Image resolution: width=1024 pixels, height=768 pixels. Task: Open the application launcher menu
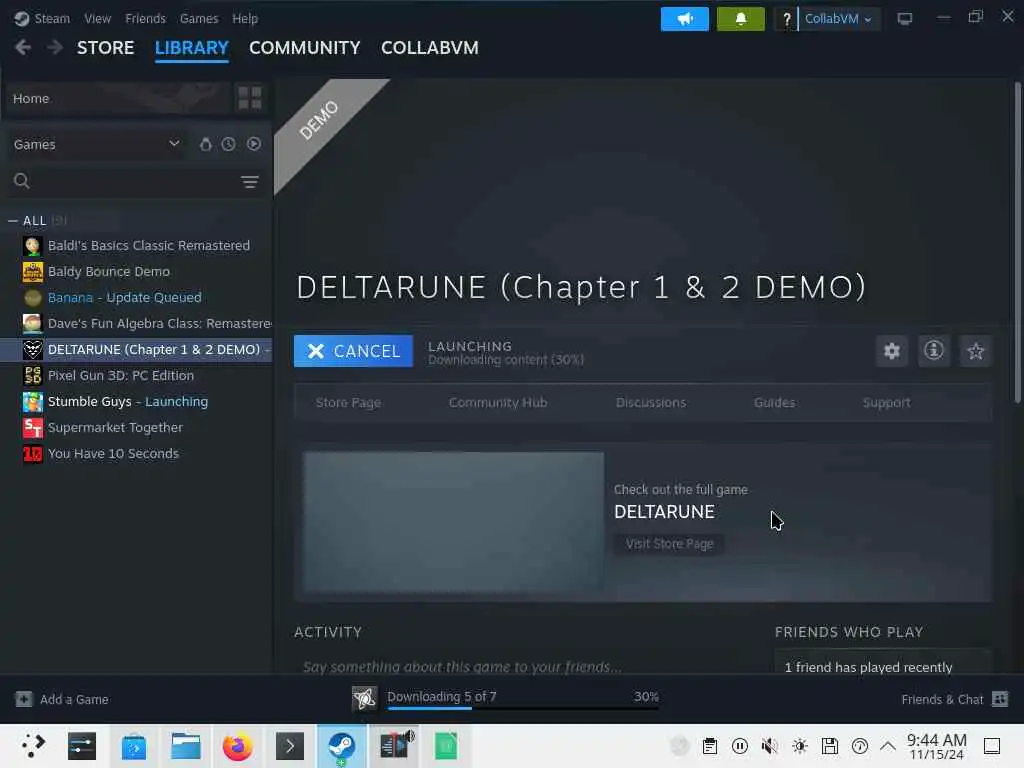(x=33, y=746)
